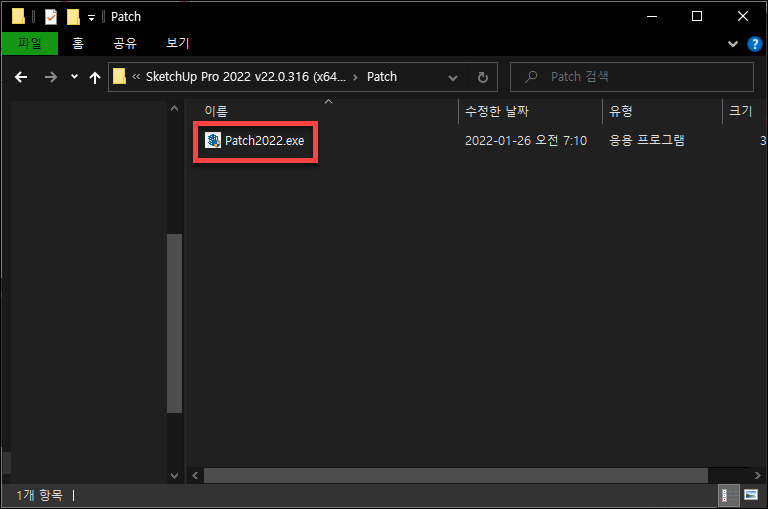The height and width of the screenshot is (509, 768).
Task: Click the horizontal scrollbar left arrow
Action: [x=195, y=475]
